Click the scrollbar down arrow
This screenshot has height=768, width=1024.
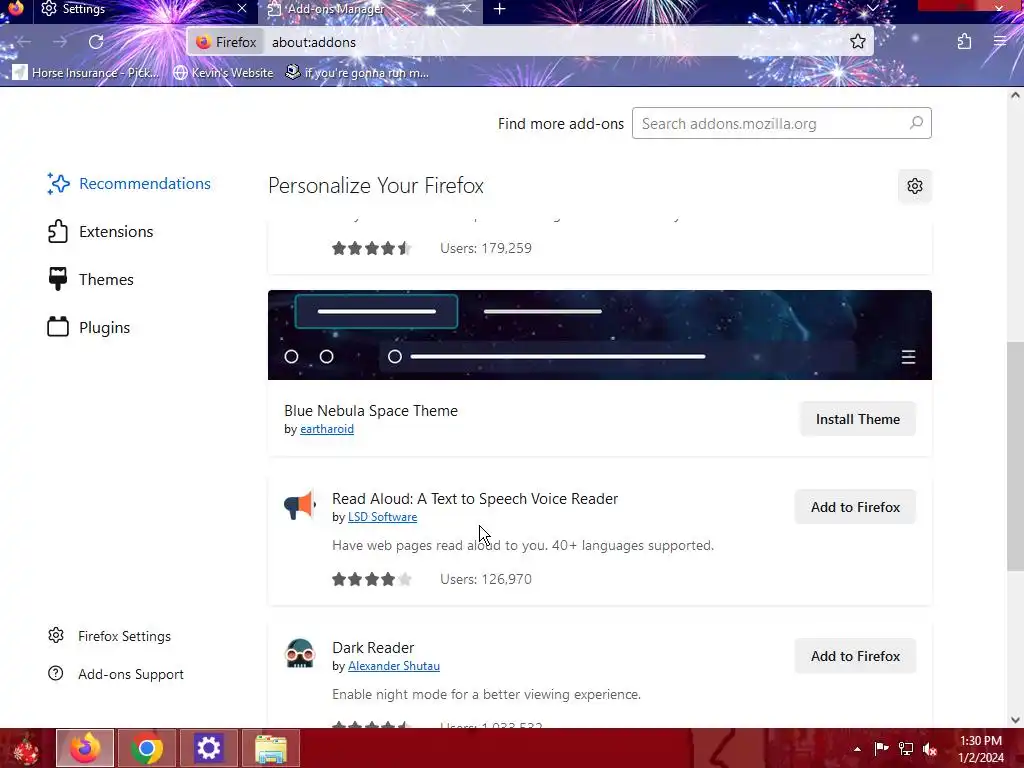(x=1015, y=720)
